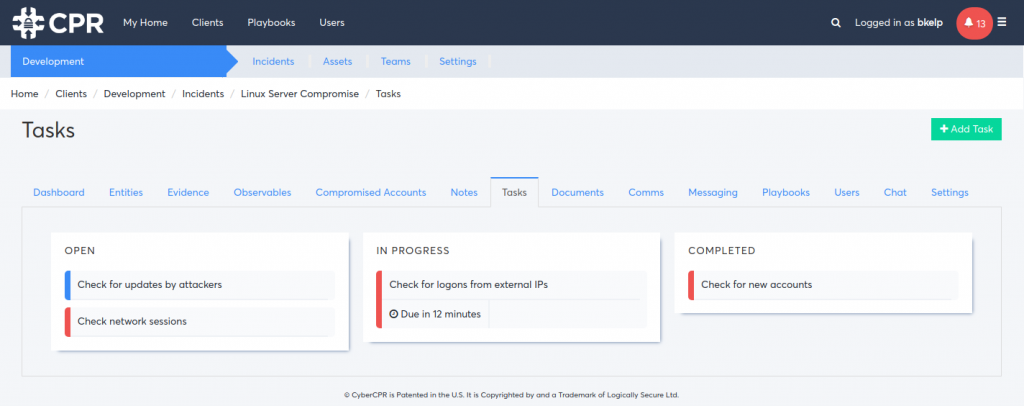This screenshot has width=1024, height=406.
Task: Switch to the Settings incident tab
Action: (x=950, y=193)
